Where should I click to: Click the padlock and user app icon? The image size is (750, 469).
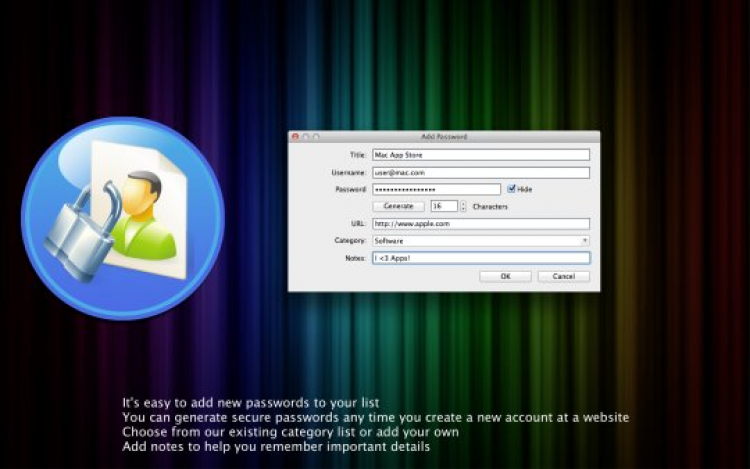123,218
